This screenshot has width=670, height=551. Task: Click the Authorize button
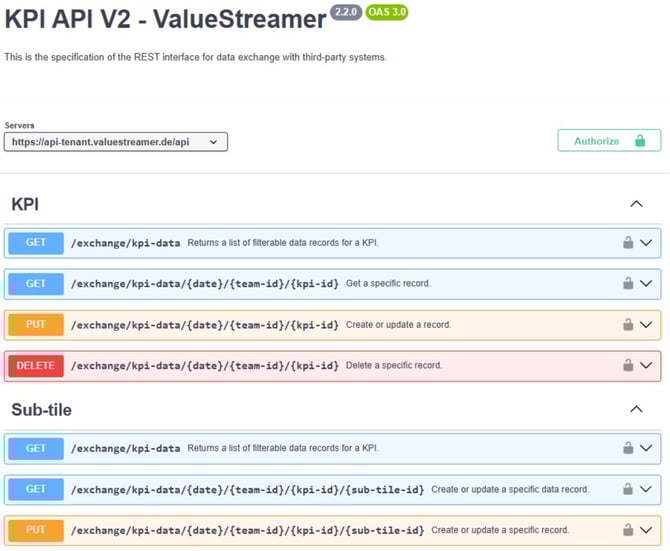[x=609, y=141]
